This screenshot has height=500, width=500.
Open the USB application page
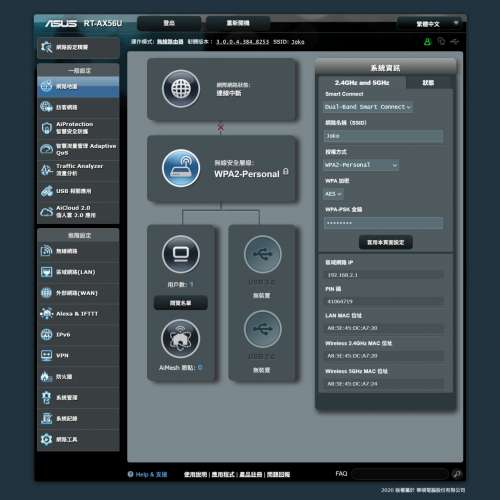(x=78, y=191)
